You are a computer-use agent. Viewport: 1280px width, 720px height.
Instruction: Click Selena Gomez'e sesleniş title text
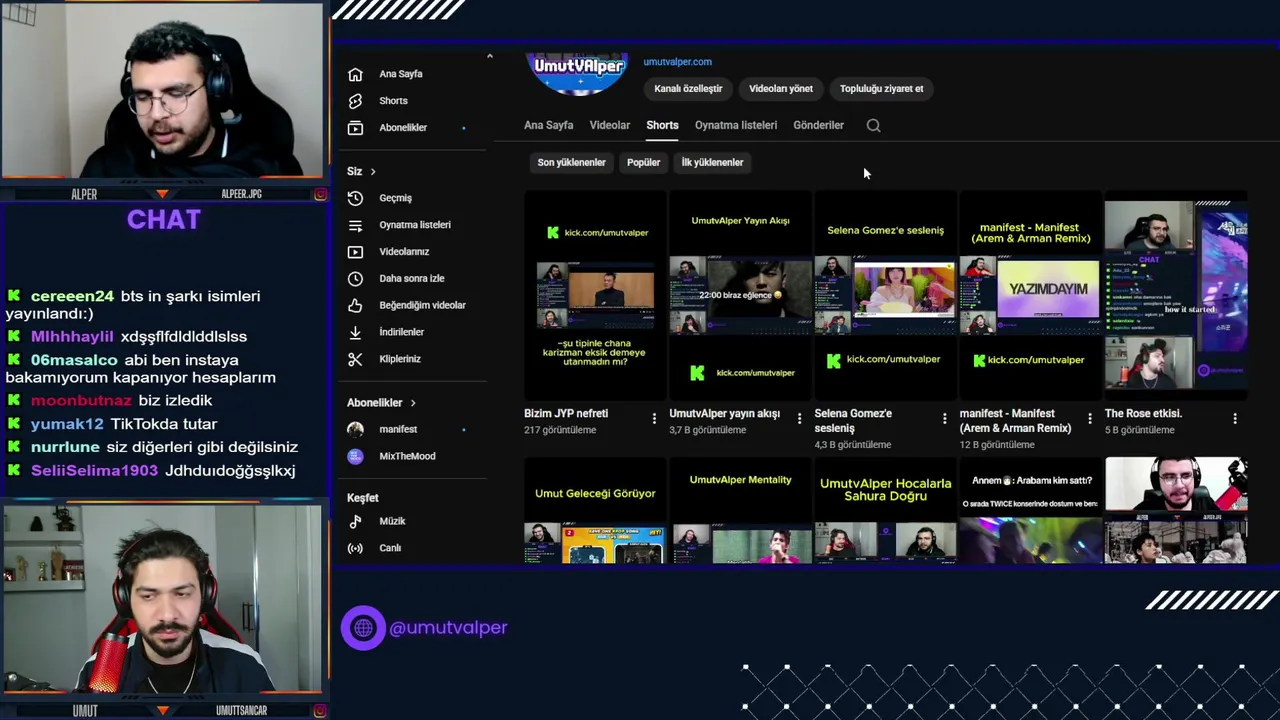click(x=853, y=421)
